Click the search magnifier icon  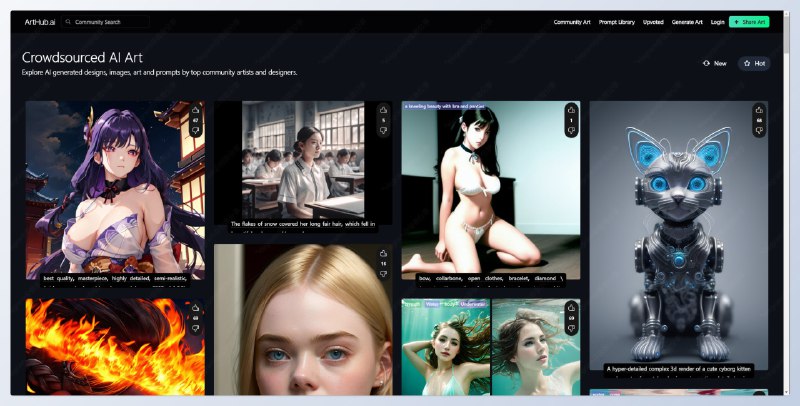(x=68, y=21)
